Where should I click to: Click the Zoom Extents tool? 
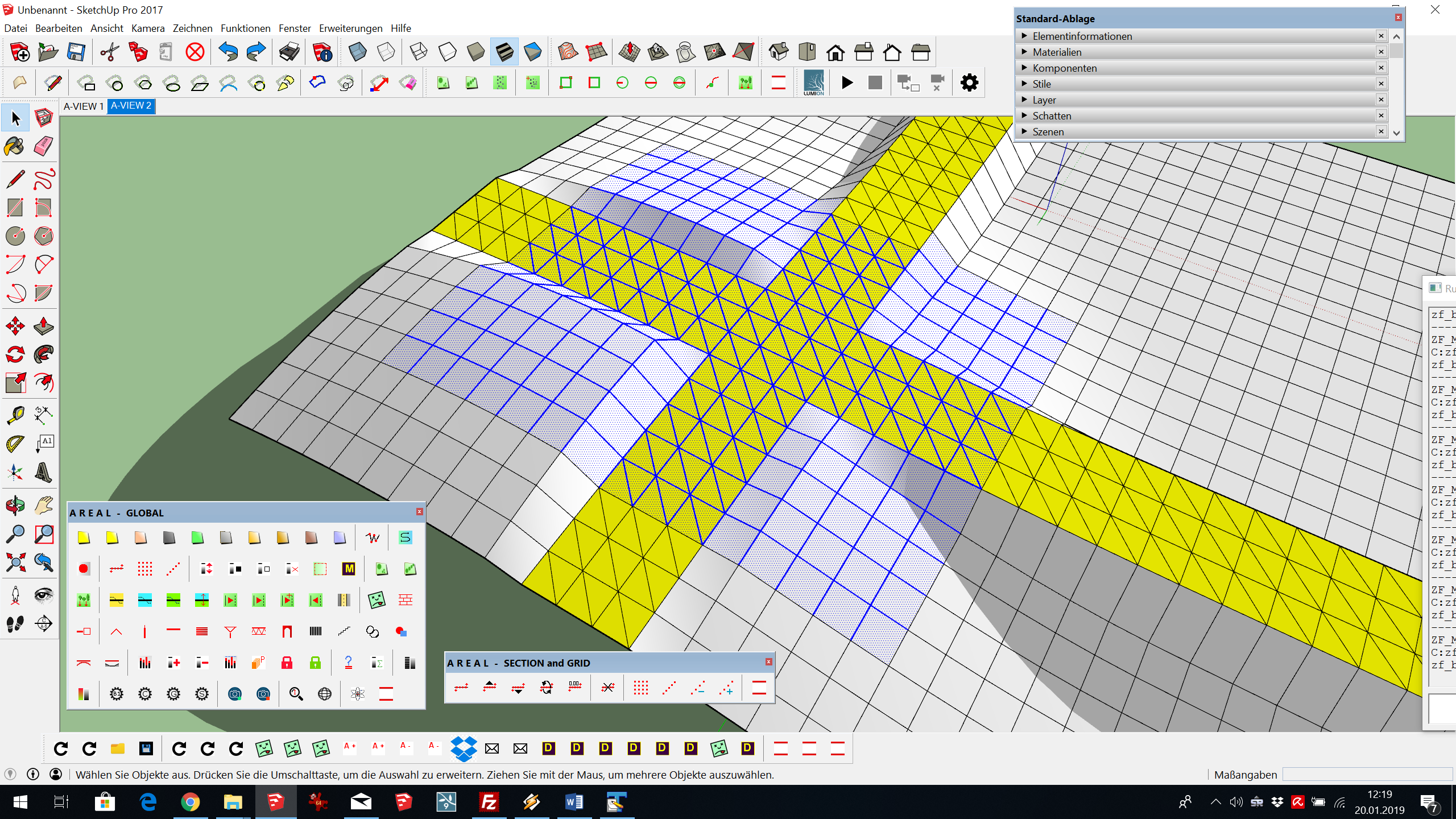15,563
